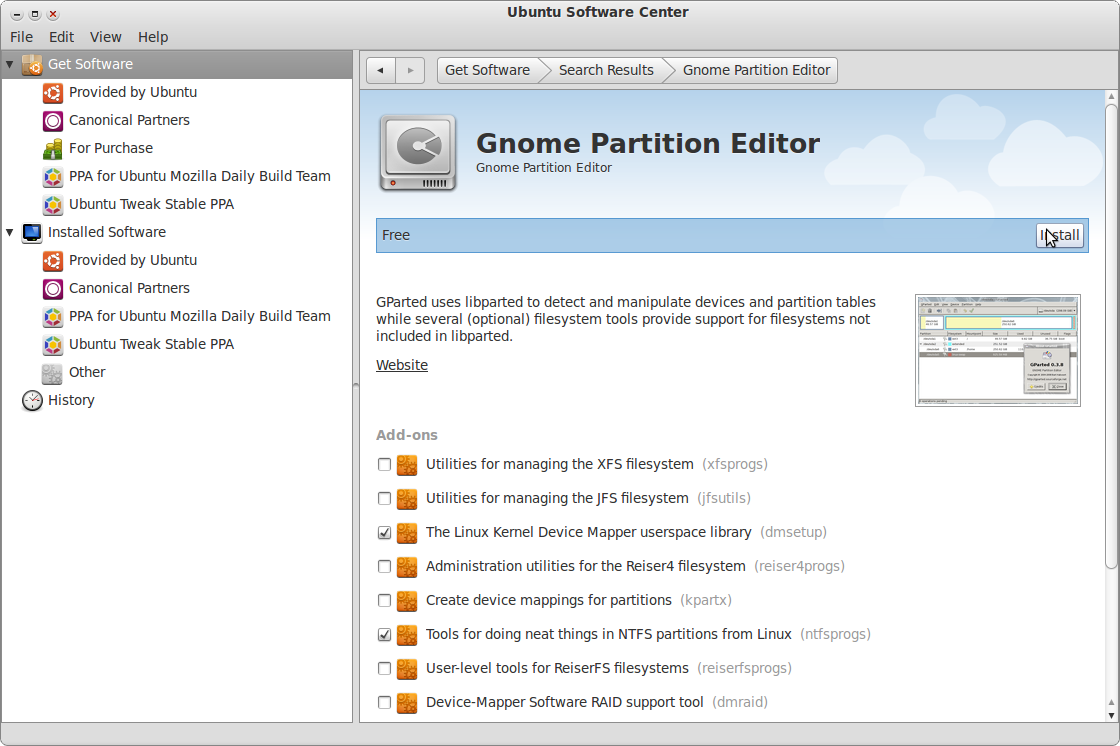Open the File menu
Screen dimensions: 1120x746
(x=21, y=37)
